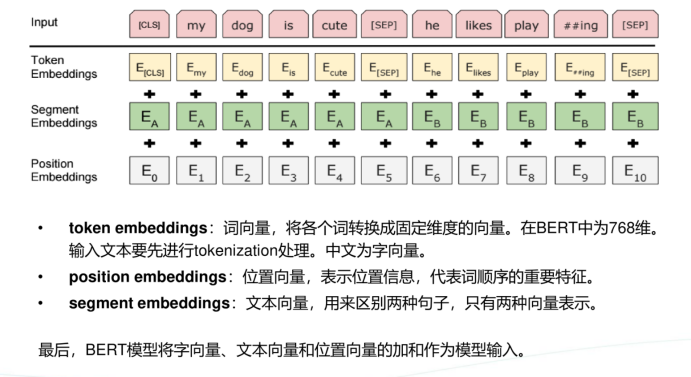Select the line '输入文本要先进行tokenization处理'
691x377 pixels.
(189, 251)
